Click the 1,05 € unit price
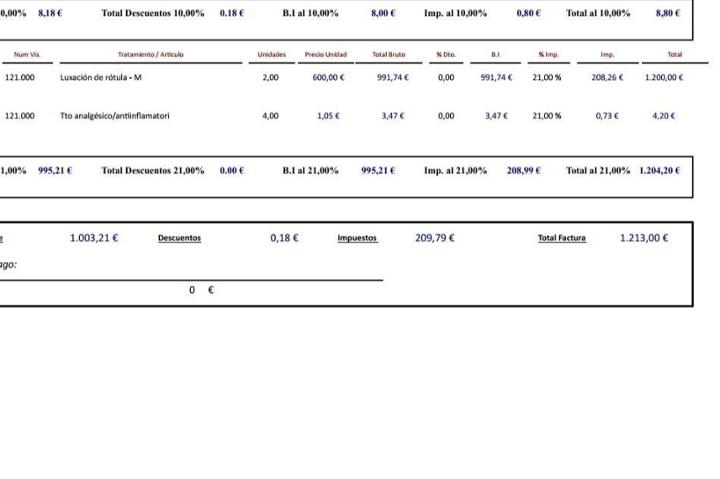 (x=328, y=116)
